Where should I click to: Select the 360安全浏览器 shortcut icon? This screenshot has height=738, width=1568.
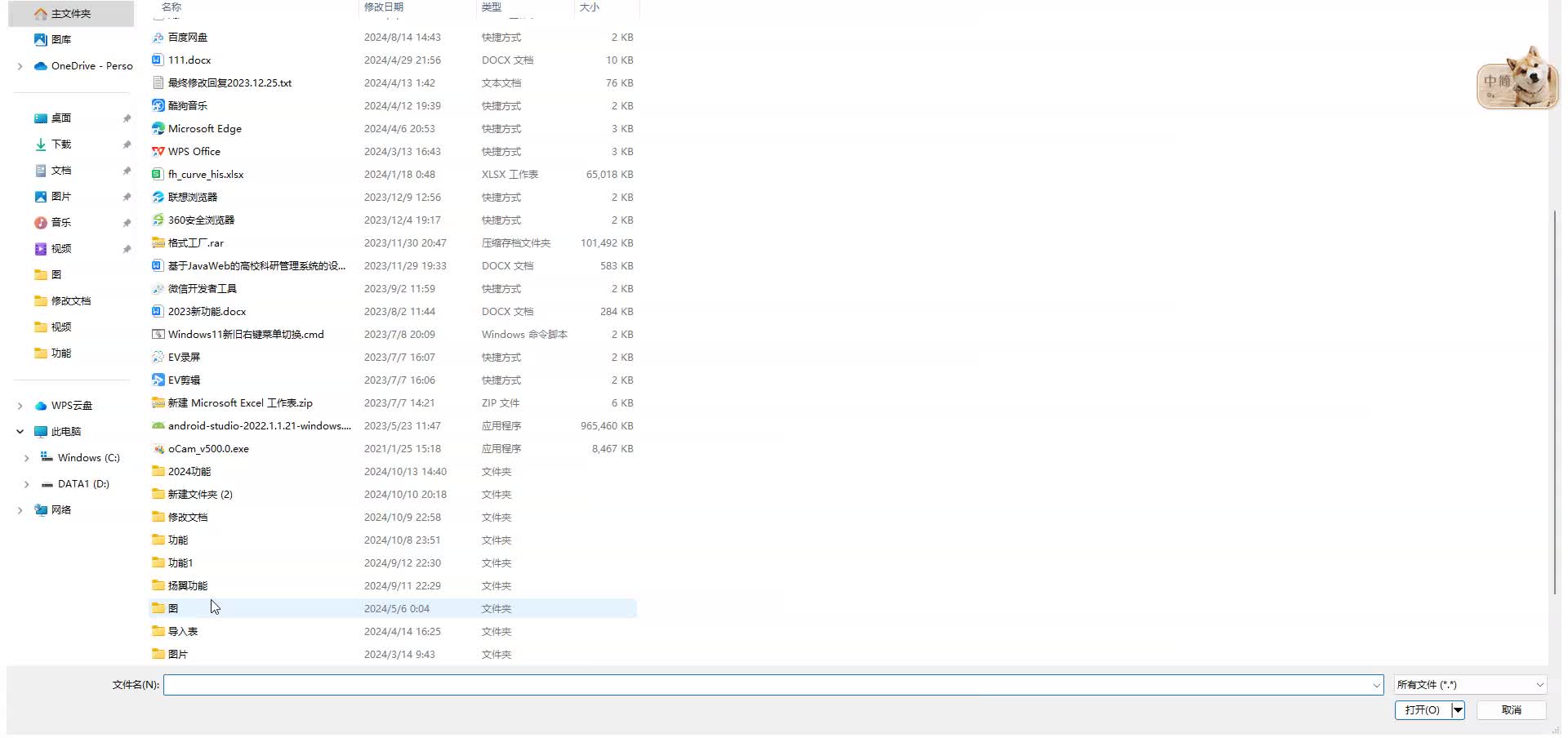(x=158, y=220)
